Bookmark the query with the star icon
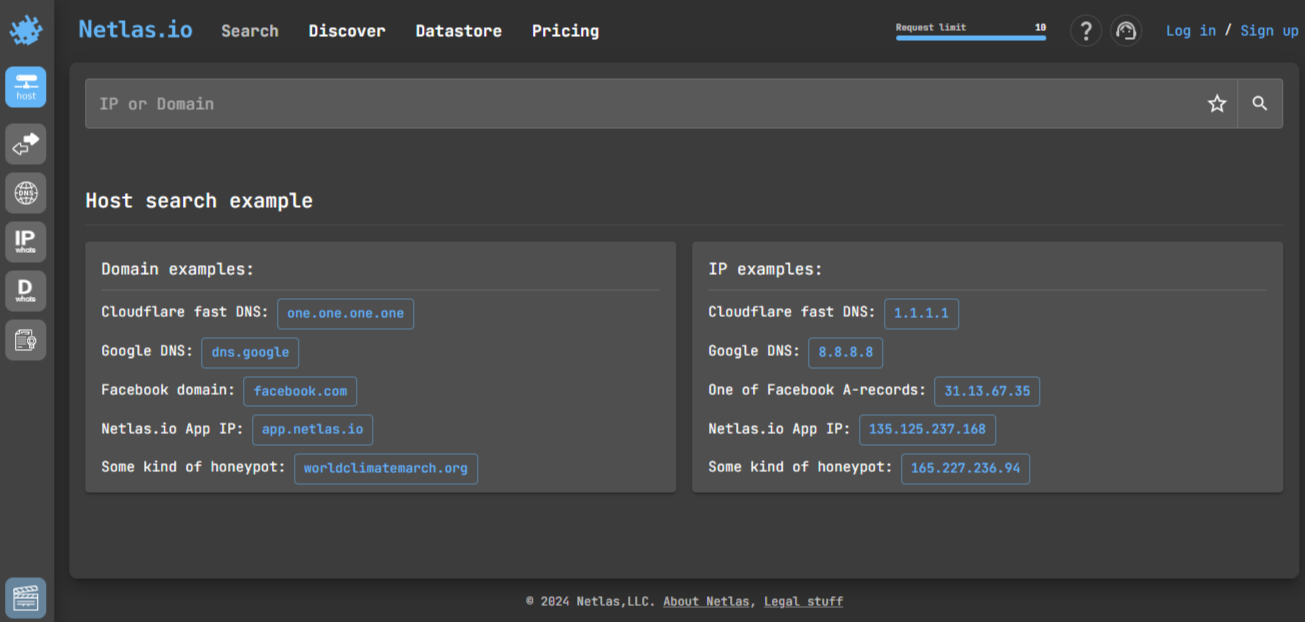 (x=1217, y=104)
